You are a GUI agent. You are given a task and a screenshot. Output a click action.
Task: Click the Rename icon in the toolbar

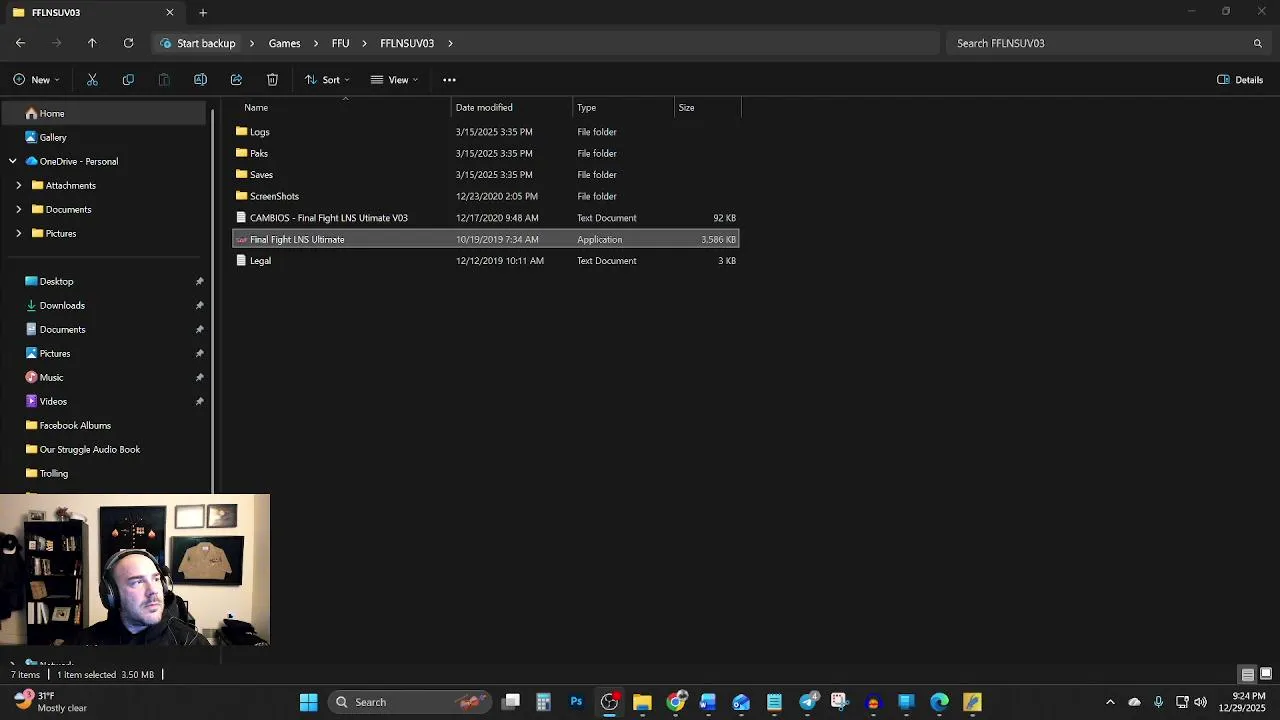pos(200,80)
